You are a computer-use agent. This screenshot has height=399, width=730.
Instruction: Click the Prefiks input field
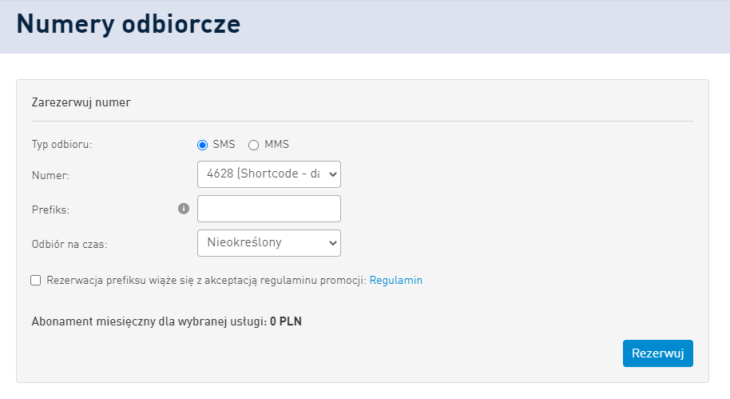click(x=269, y=209)
